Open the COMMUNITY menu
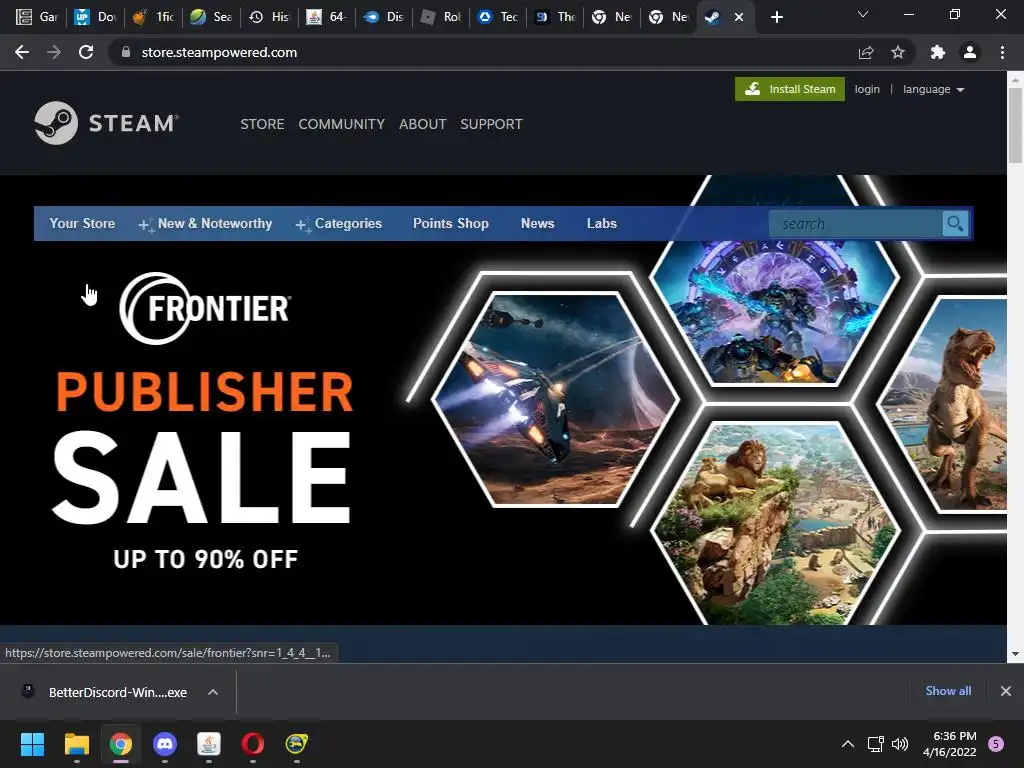Screen dimensions: 1024x768 342,124
